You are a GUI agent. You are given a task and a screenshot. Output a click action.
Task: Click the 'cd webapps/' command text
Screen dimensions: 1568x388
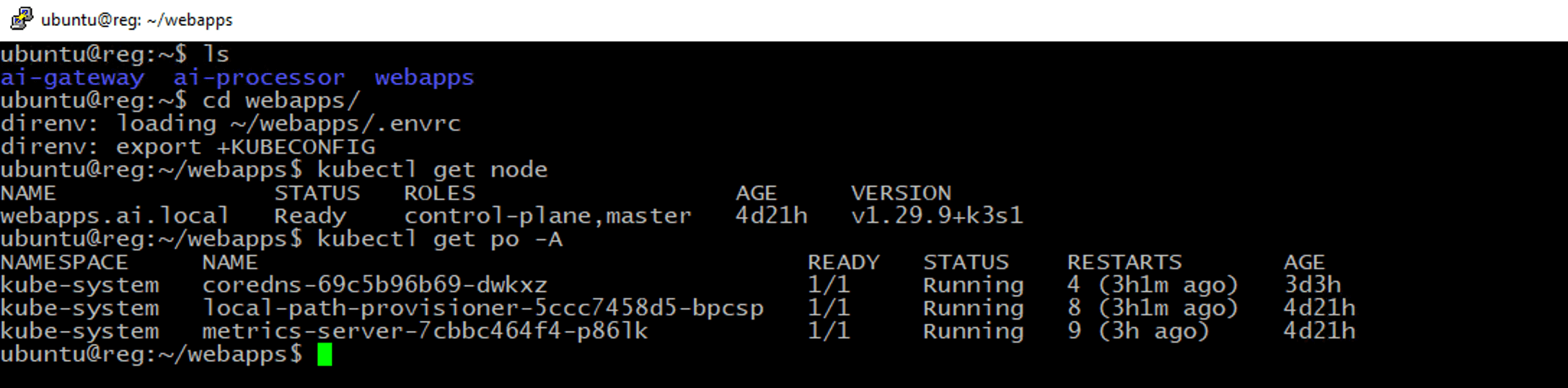click(x=281, y=100)
